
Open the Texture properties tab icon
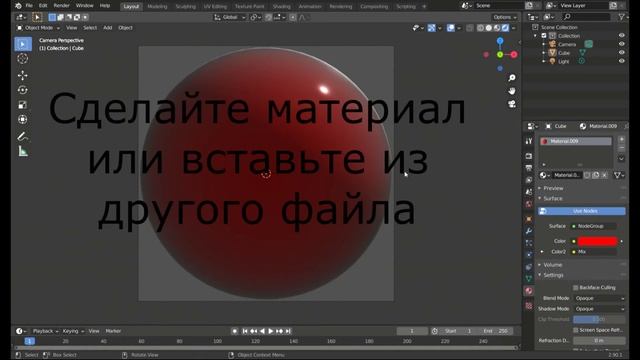[x=529, y=305]
